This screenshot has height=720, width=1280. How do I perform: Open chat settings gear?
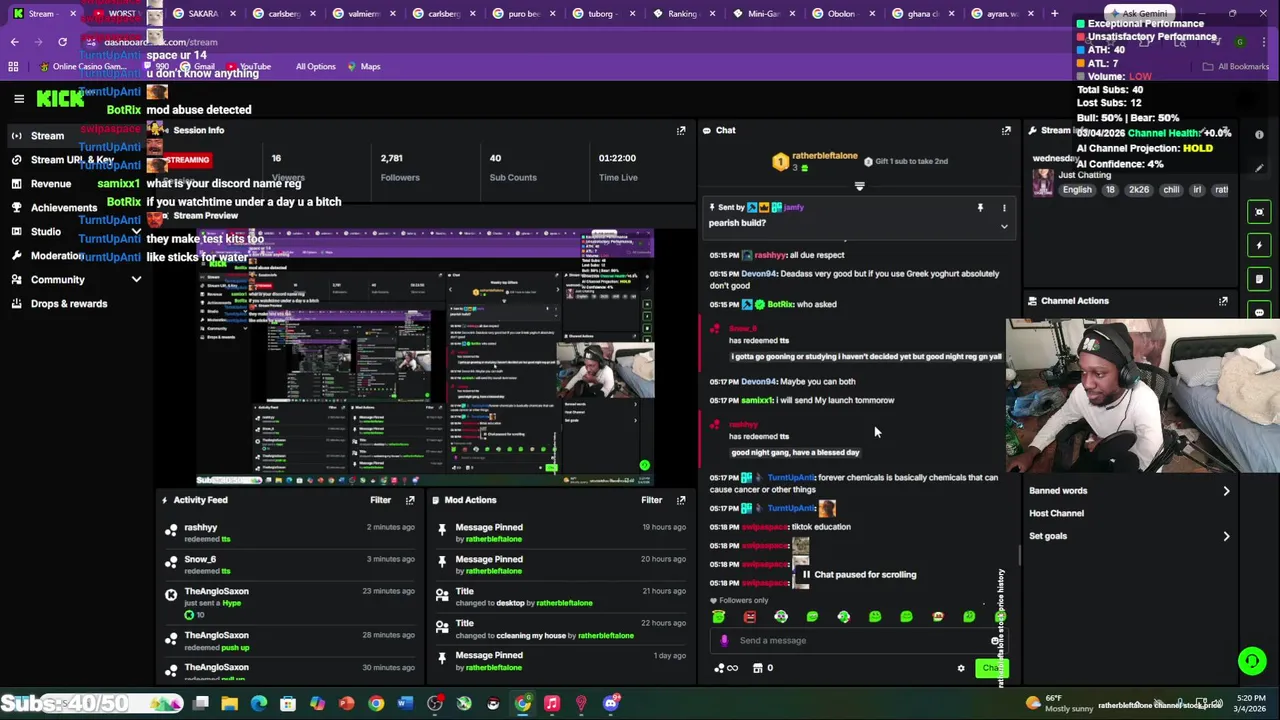[961, 669]
